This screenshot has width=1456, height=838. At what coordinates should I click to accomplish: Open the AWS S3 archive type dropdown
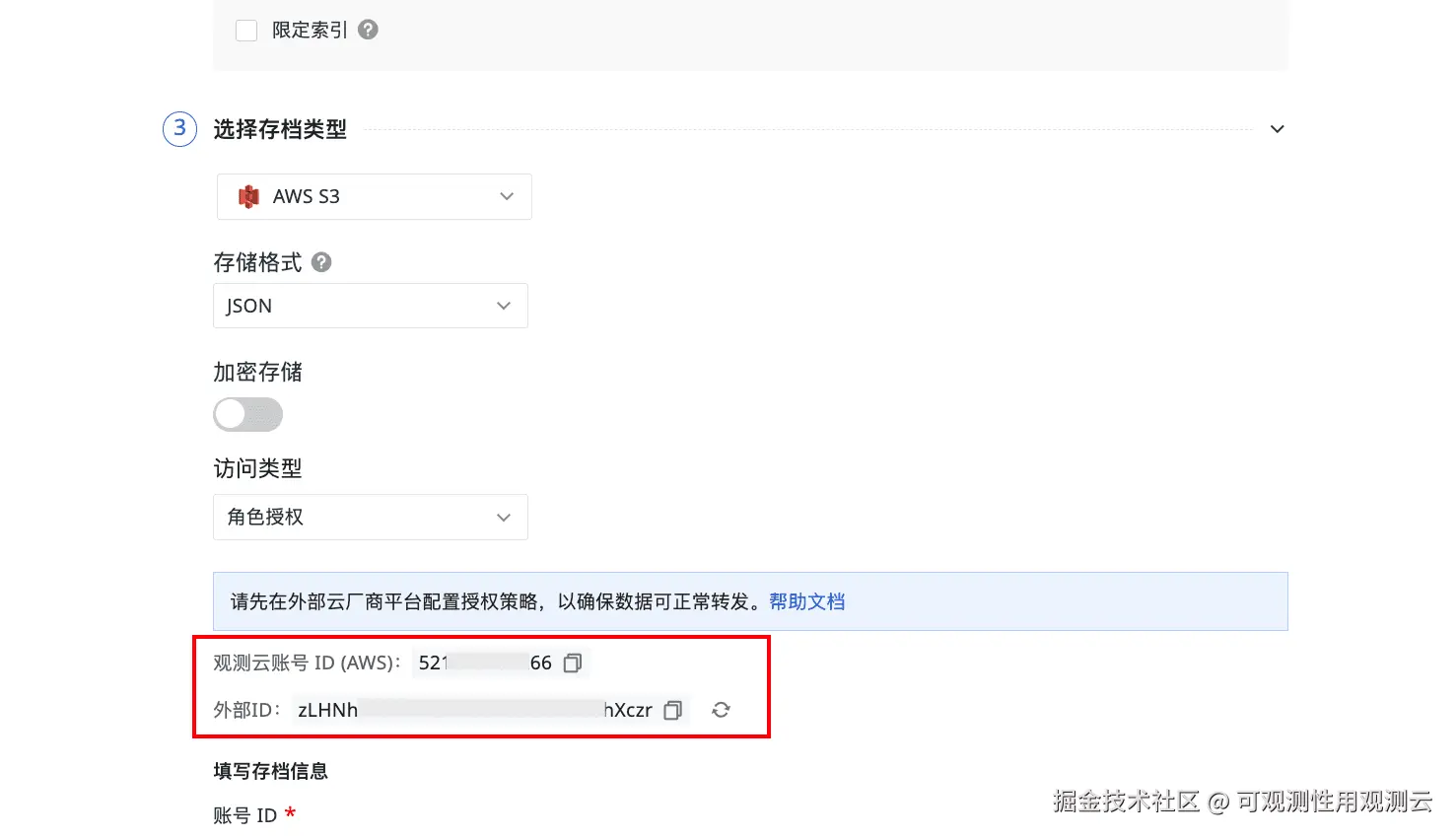coord(375,196)
